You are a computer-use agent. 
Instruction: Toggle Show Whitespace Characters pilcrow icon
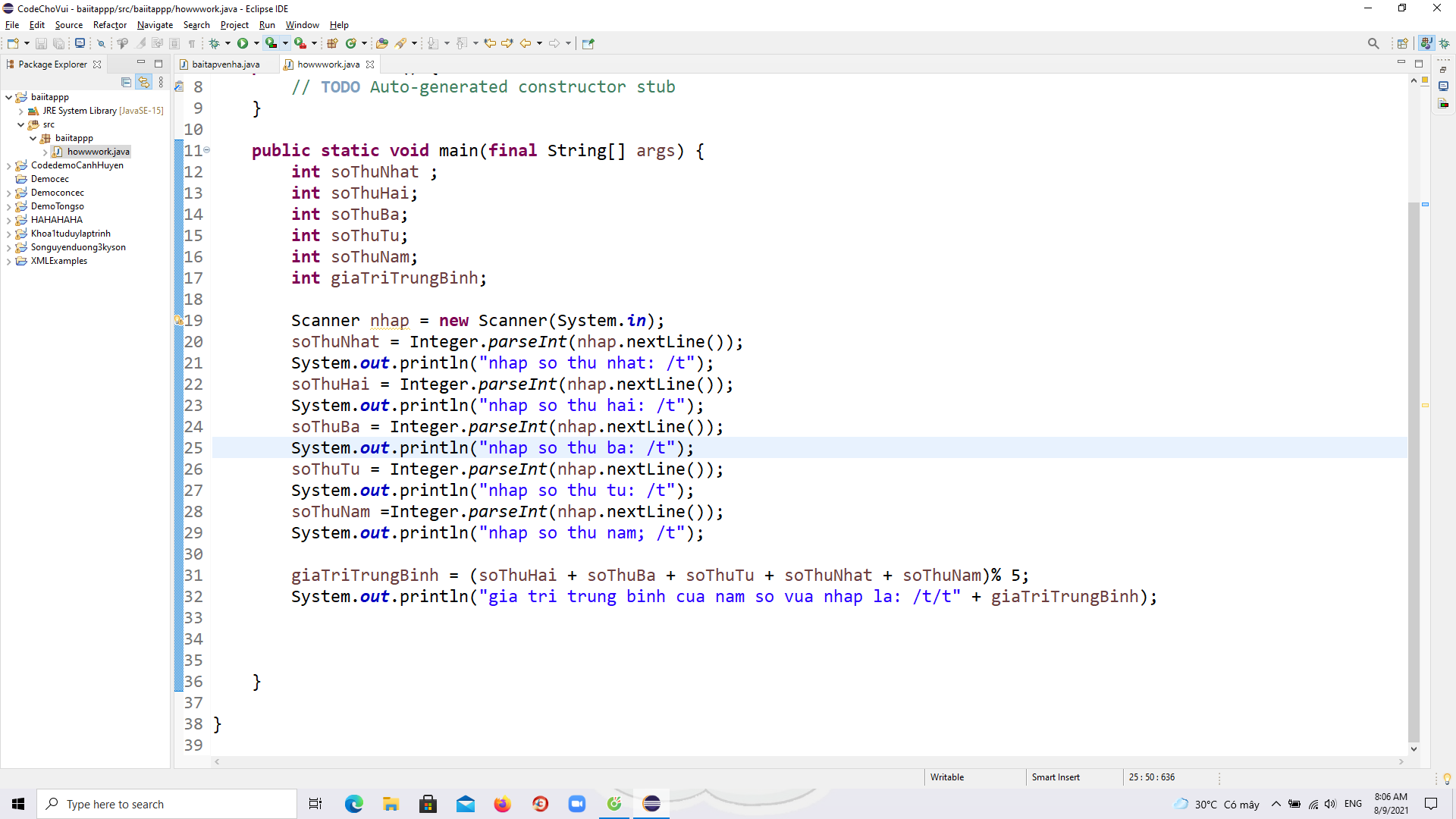[192, 43]
